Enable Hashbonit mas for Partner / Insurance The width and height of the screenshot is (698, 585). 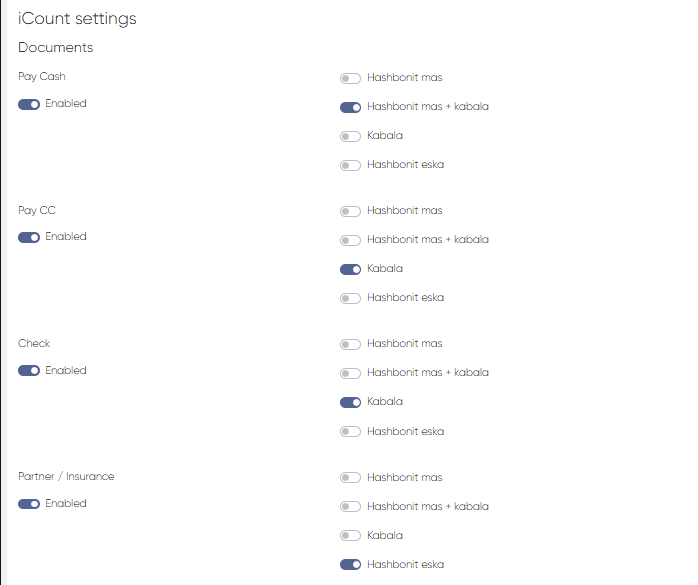tap(350, 478)
